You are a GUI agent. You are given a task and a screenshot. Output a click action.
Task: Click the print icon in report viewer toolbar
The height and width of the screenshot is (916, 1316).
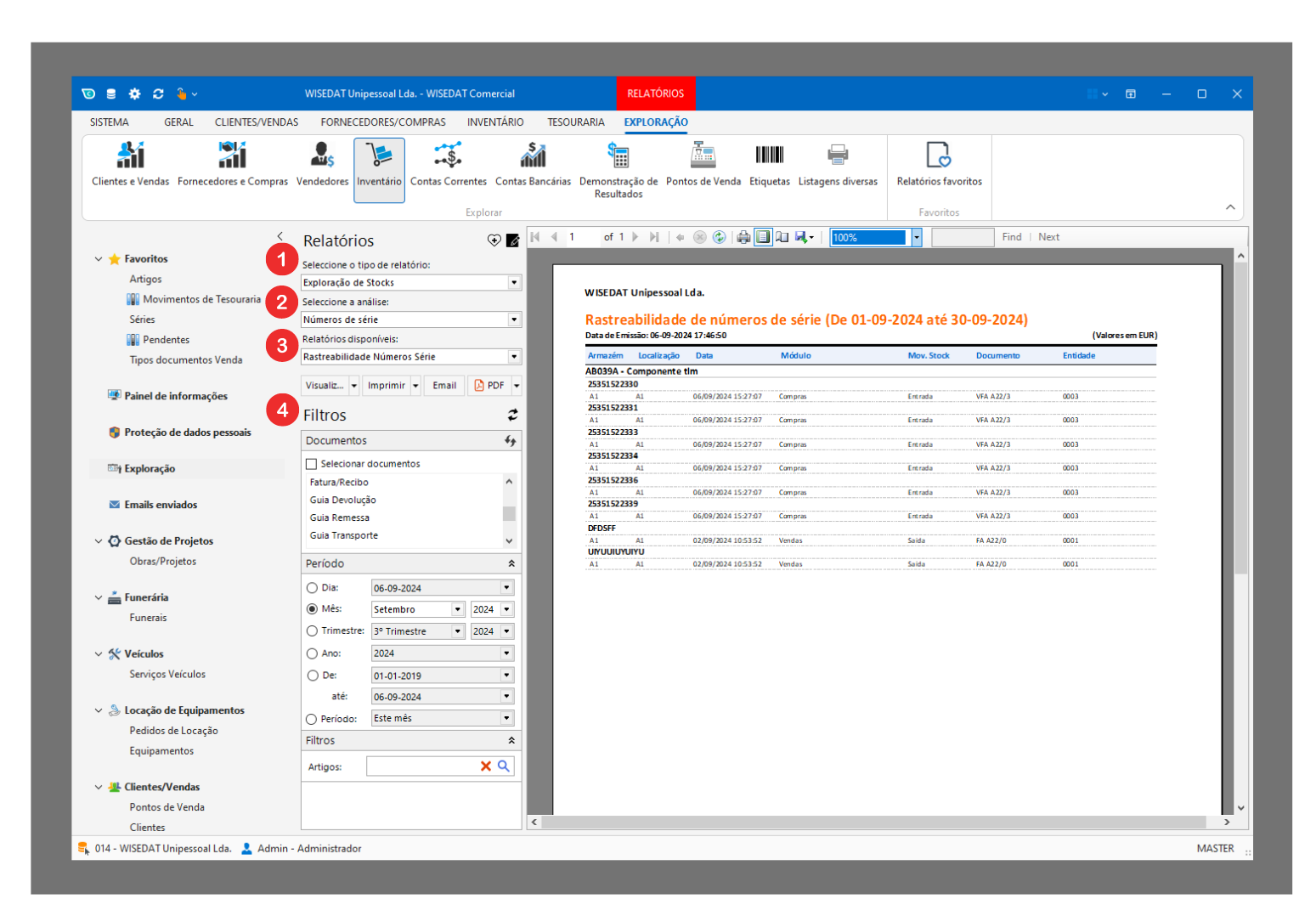pyautogui.click(x=743, y=237)
